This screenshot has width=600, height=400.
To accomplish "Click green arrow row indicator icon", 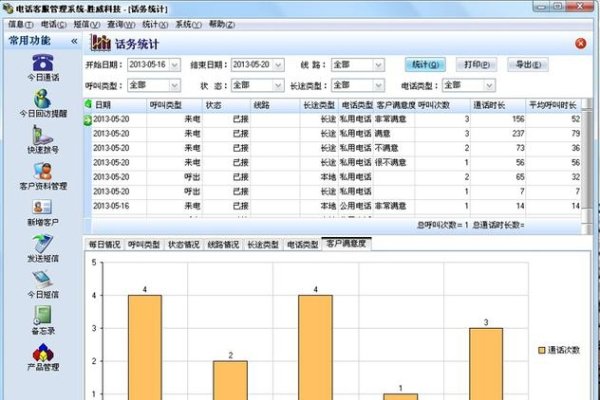I will click(88, 120).
